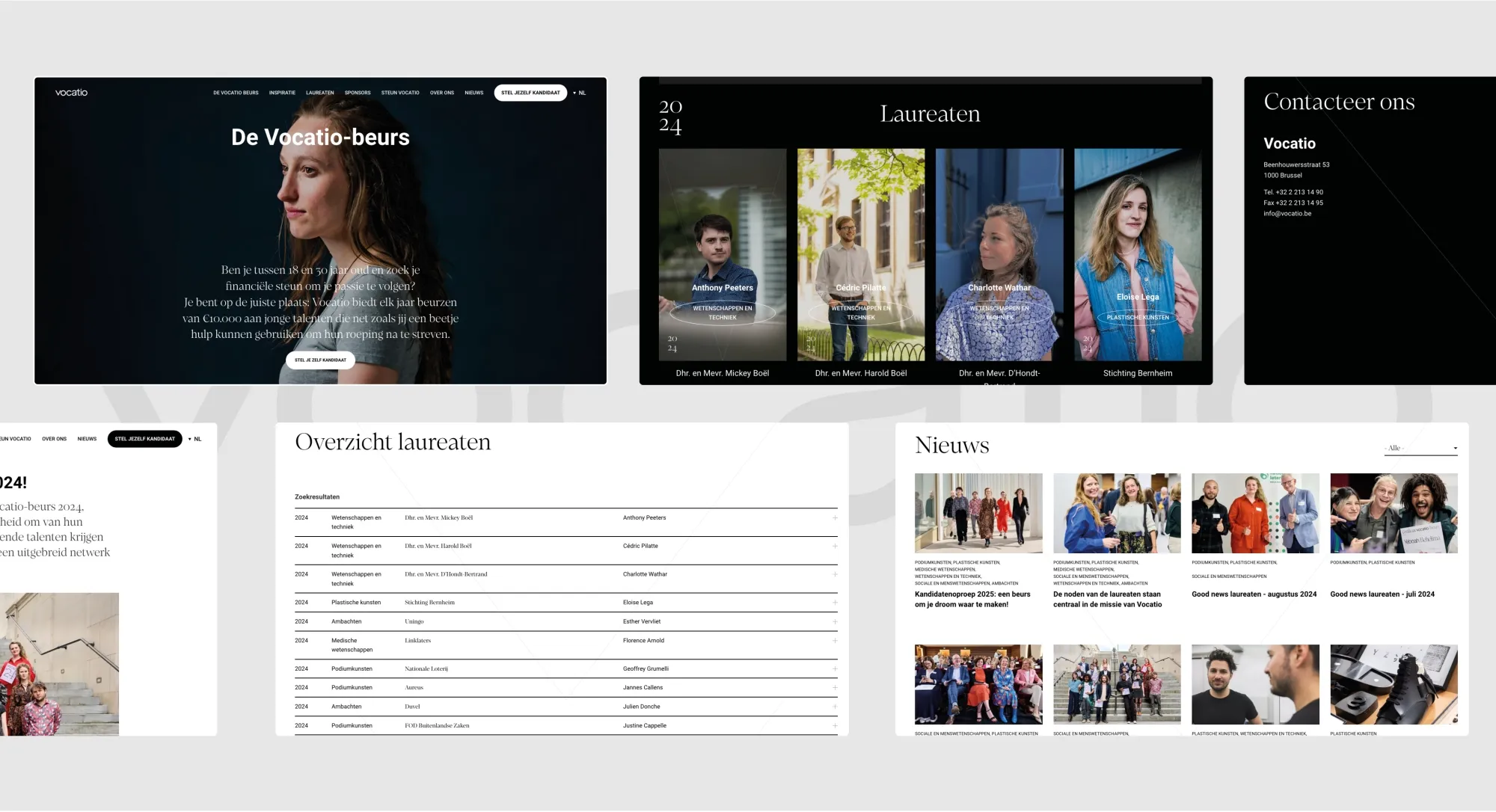Open the augustus 2024 news thumbnail
The image size is (1496, 812).
1254,513
